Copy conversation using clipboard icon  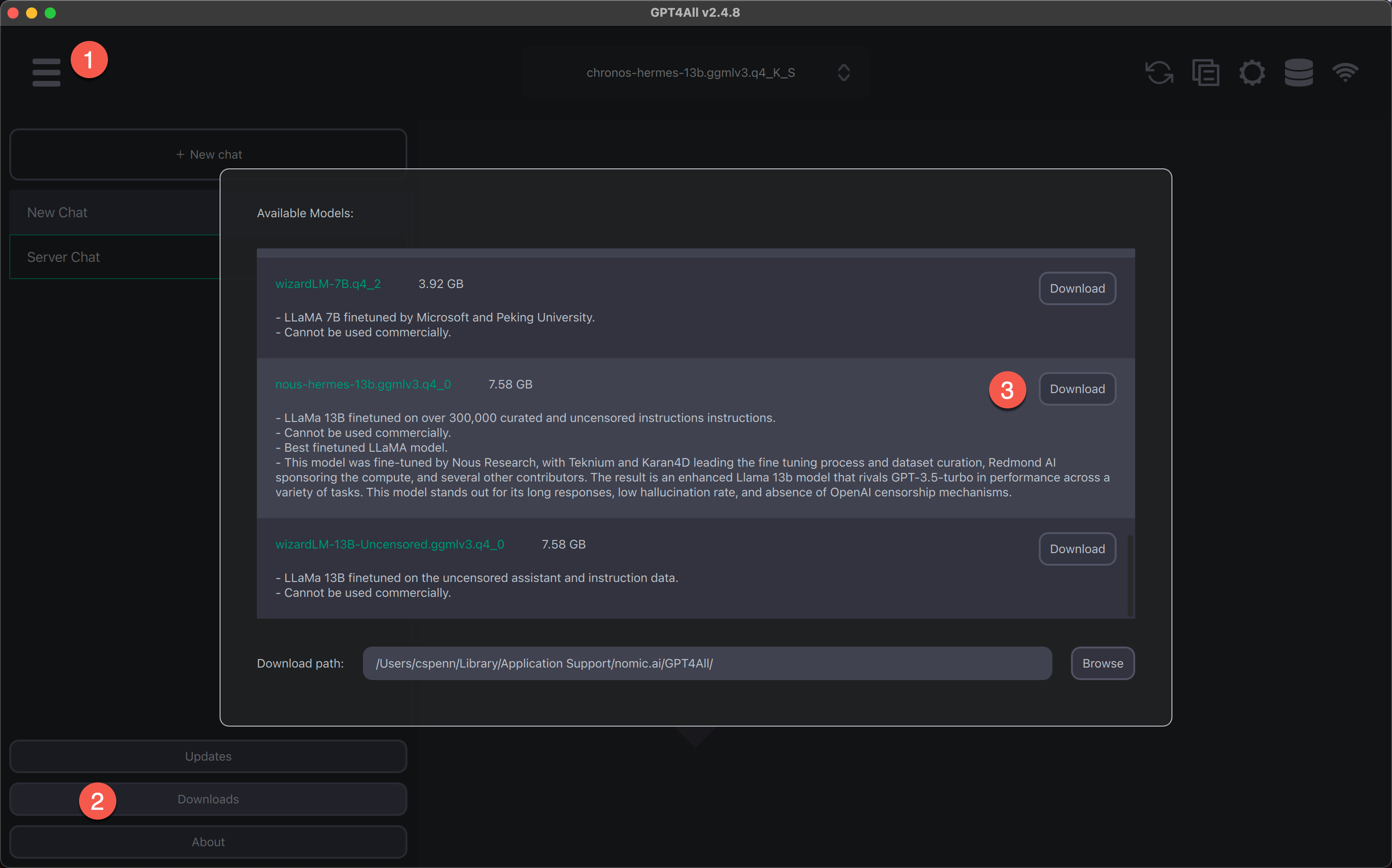1205,73
